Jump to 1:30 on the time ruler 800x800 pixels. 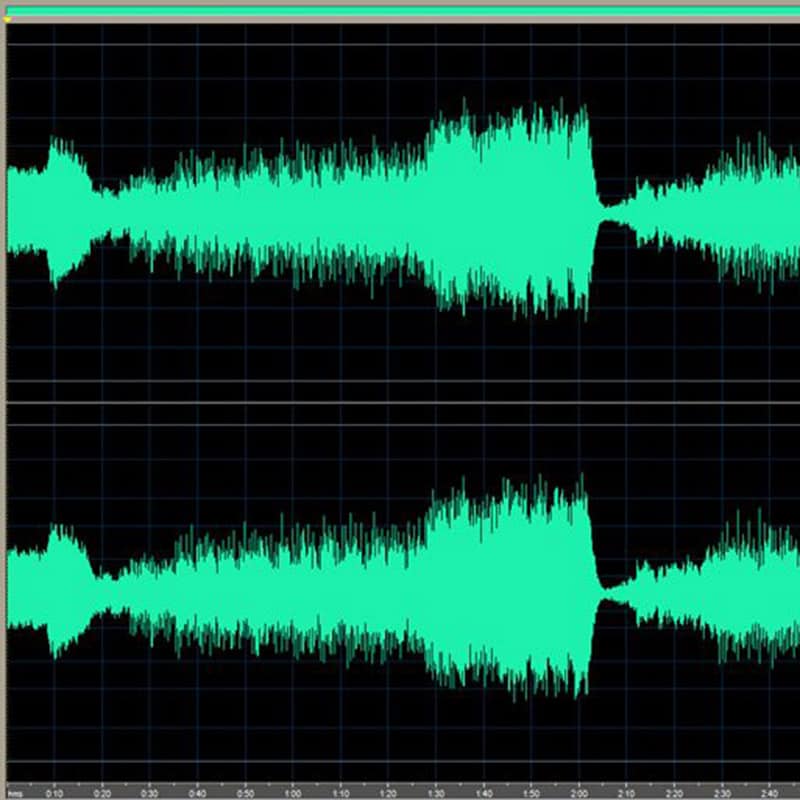click(x=436, y=794)
